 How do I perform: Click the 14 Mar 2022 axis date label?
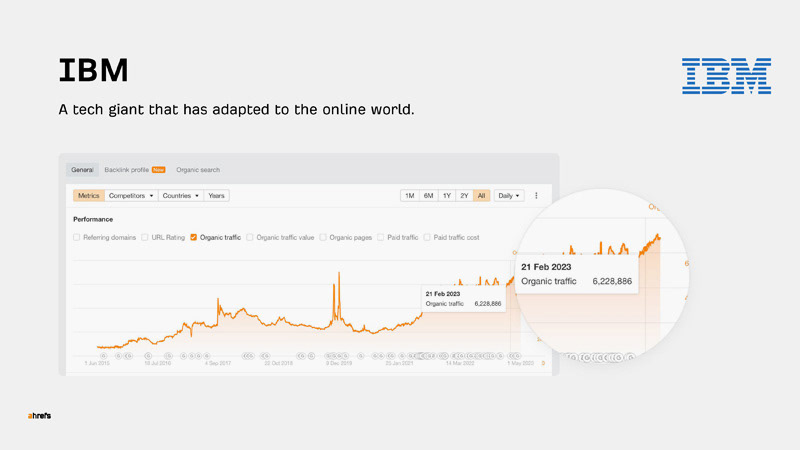pos(460,363)
